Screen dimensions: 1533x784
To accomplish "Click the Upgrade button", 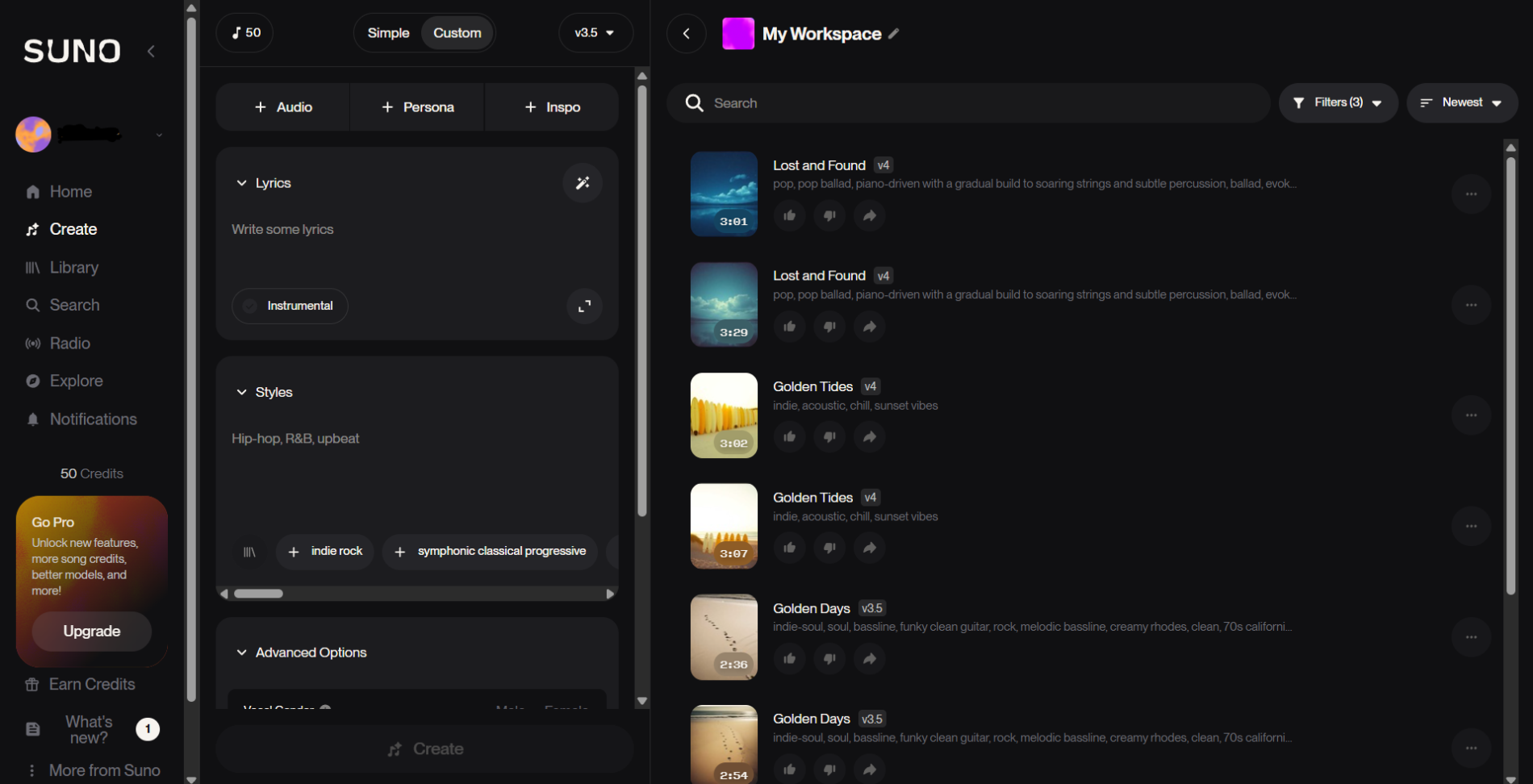I will (91, 631).
